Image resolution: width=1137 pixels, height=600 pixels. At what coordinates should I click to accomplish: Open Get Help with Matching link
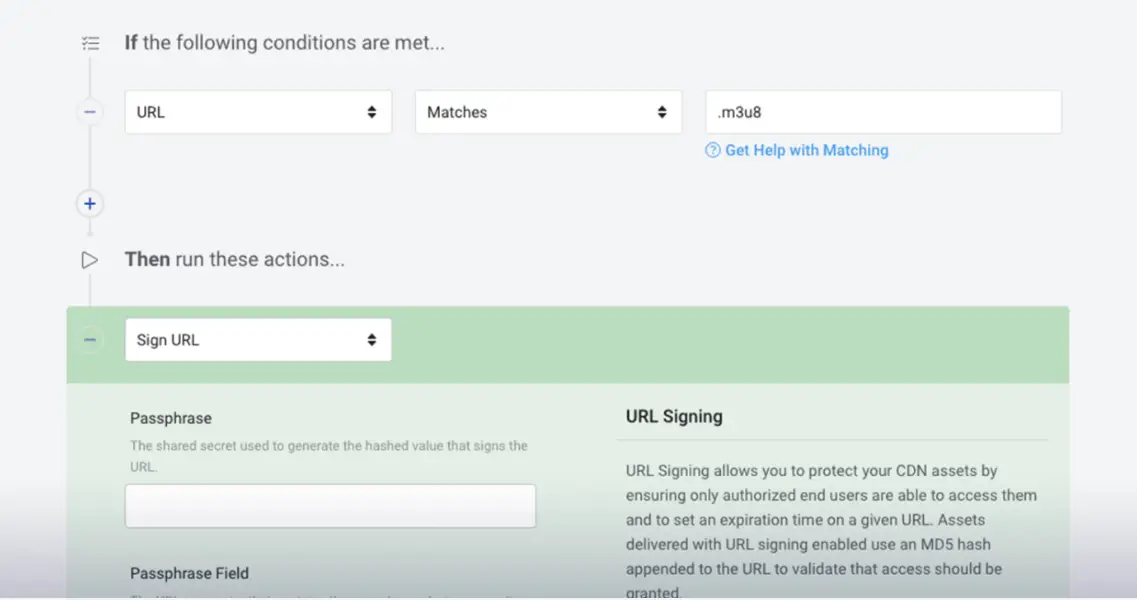(806, 150)
